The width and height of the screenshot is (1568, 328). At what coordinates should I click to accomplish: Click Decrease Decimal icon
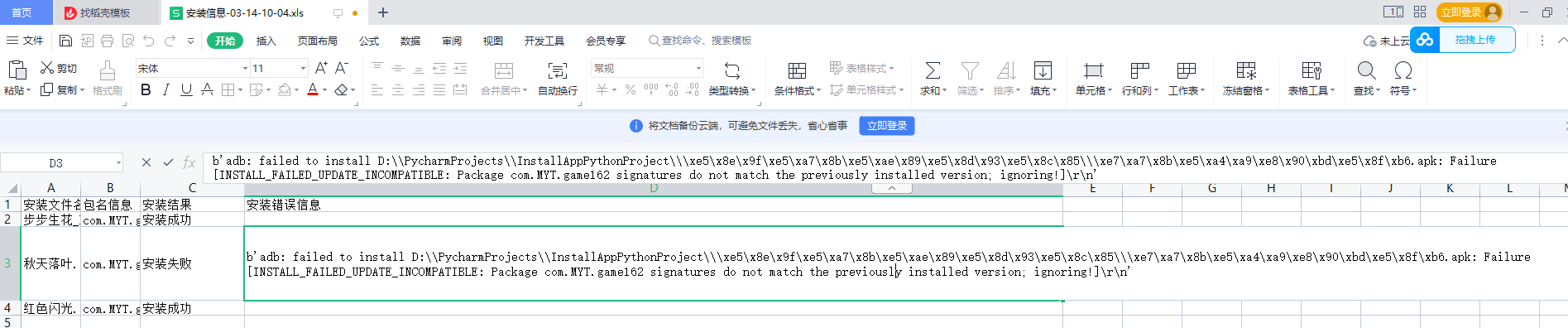pyautogui.click(x=693, y=89)
